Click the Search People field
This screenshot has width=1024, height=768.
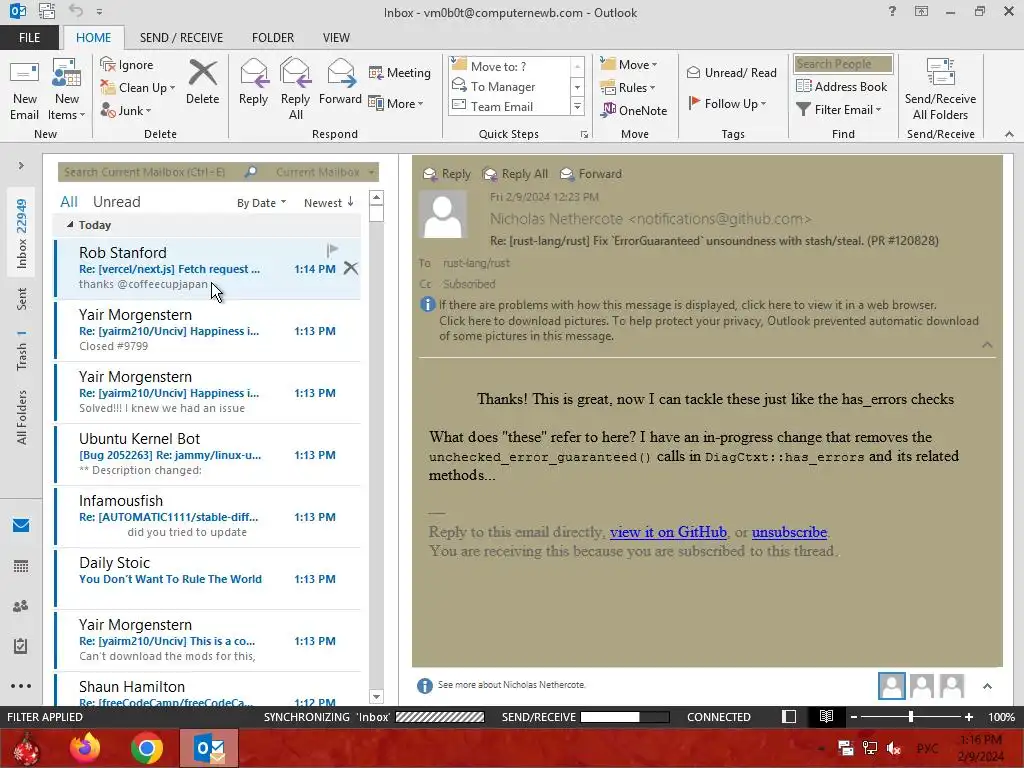pos(843,64)
